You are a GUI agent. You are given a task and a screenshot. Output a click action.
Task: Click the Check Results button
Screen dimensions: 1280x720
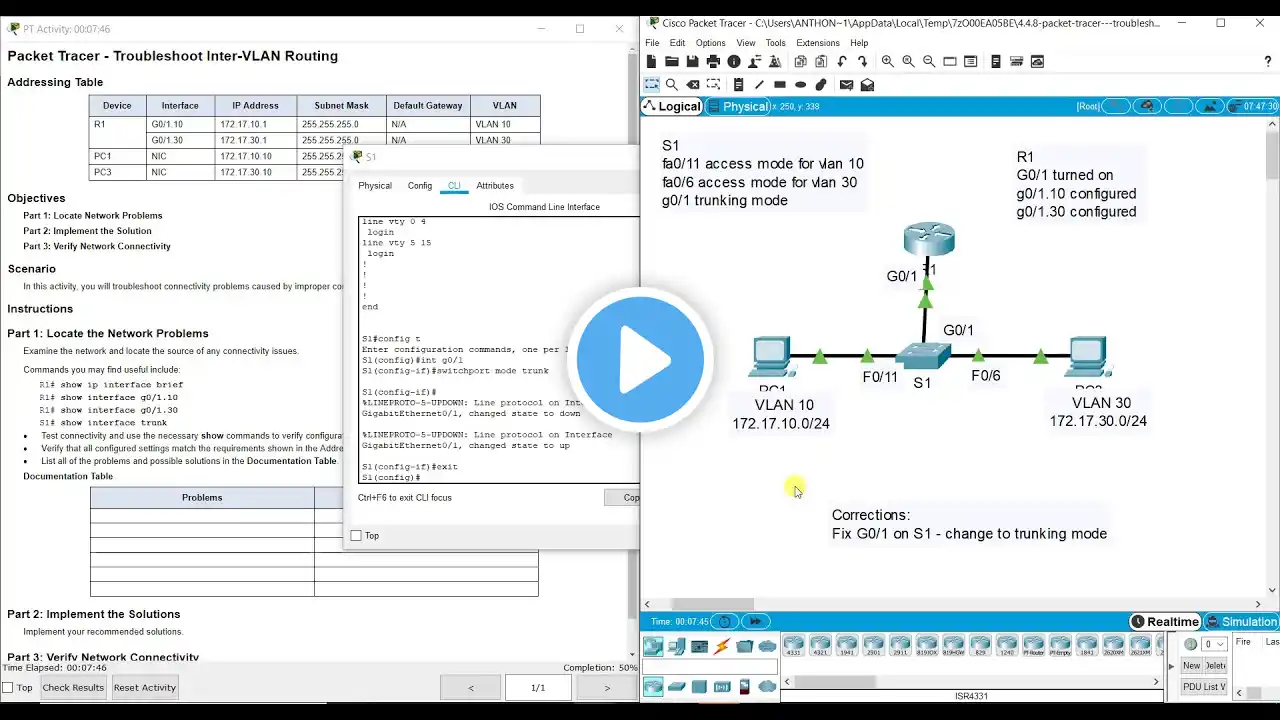pos(73,687)
